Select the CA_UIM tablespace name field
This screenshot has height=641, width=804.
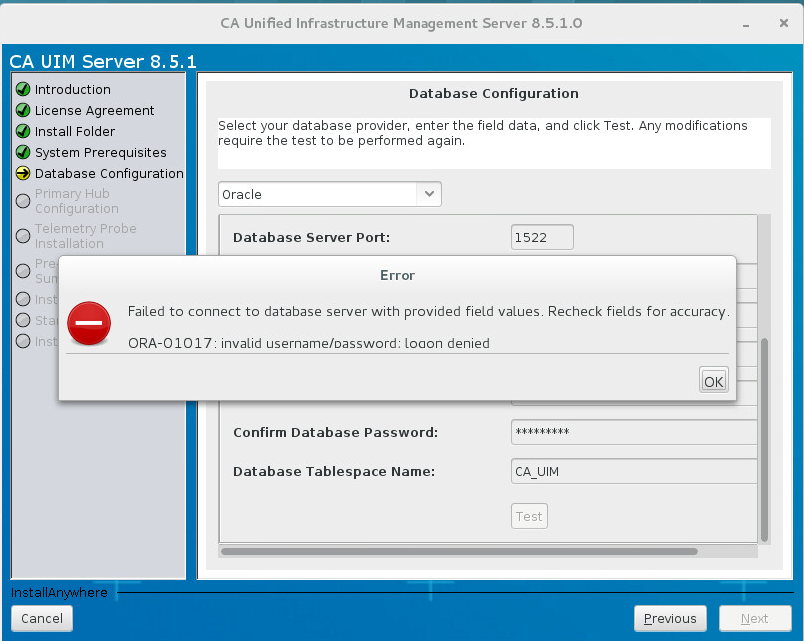click(x=634, y=470)
